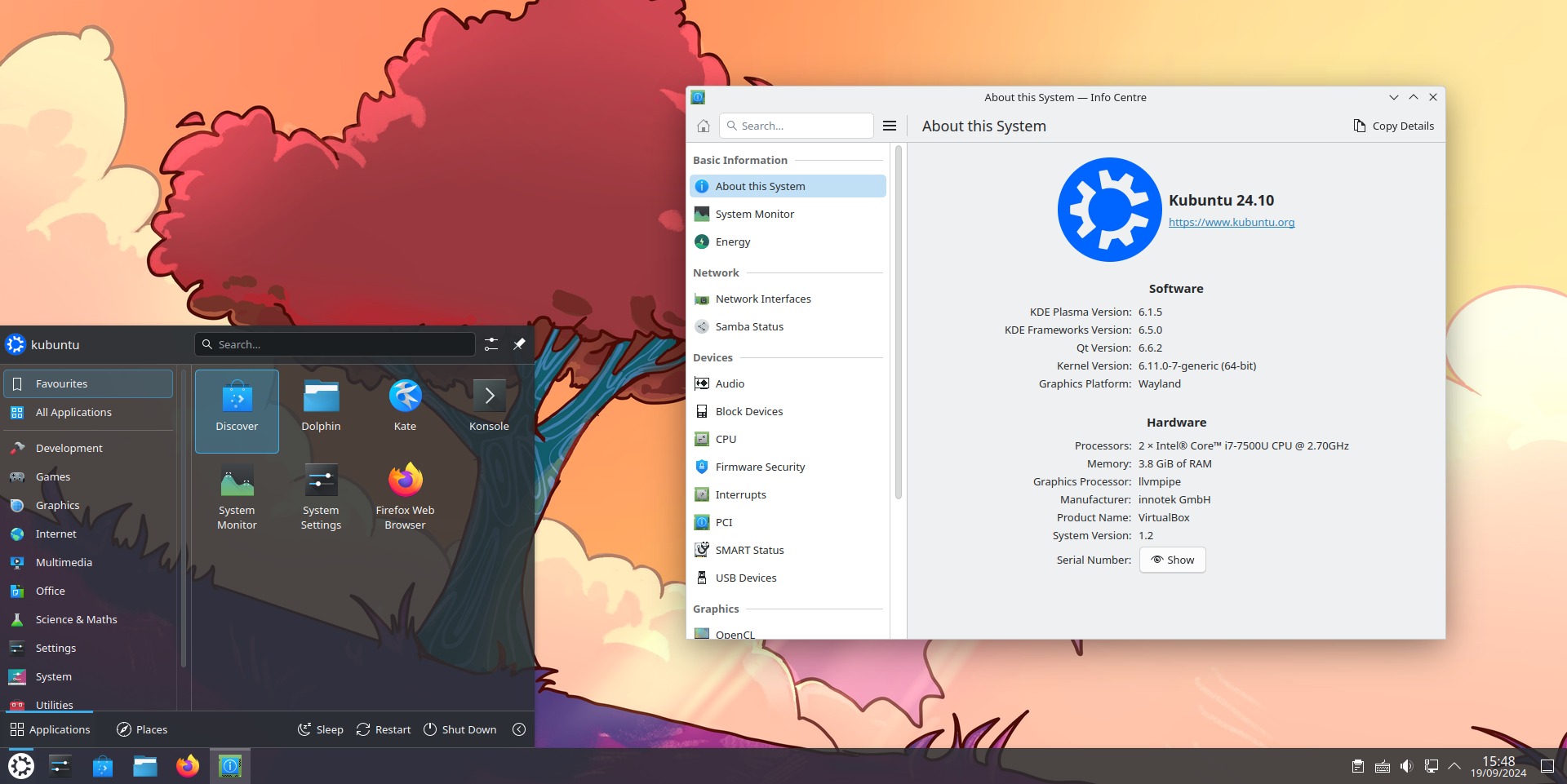
Task: Open the Games category
Action: tap(88, 476)
